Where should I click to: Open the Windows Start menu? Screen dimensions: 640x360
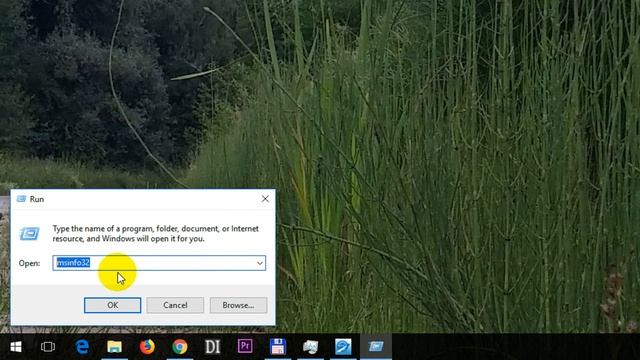click(x=16, y=347)
